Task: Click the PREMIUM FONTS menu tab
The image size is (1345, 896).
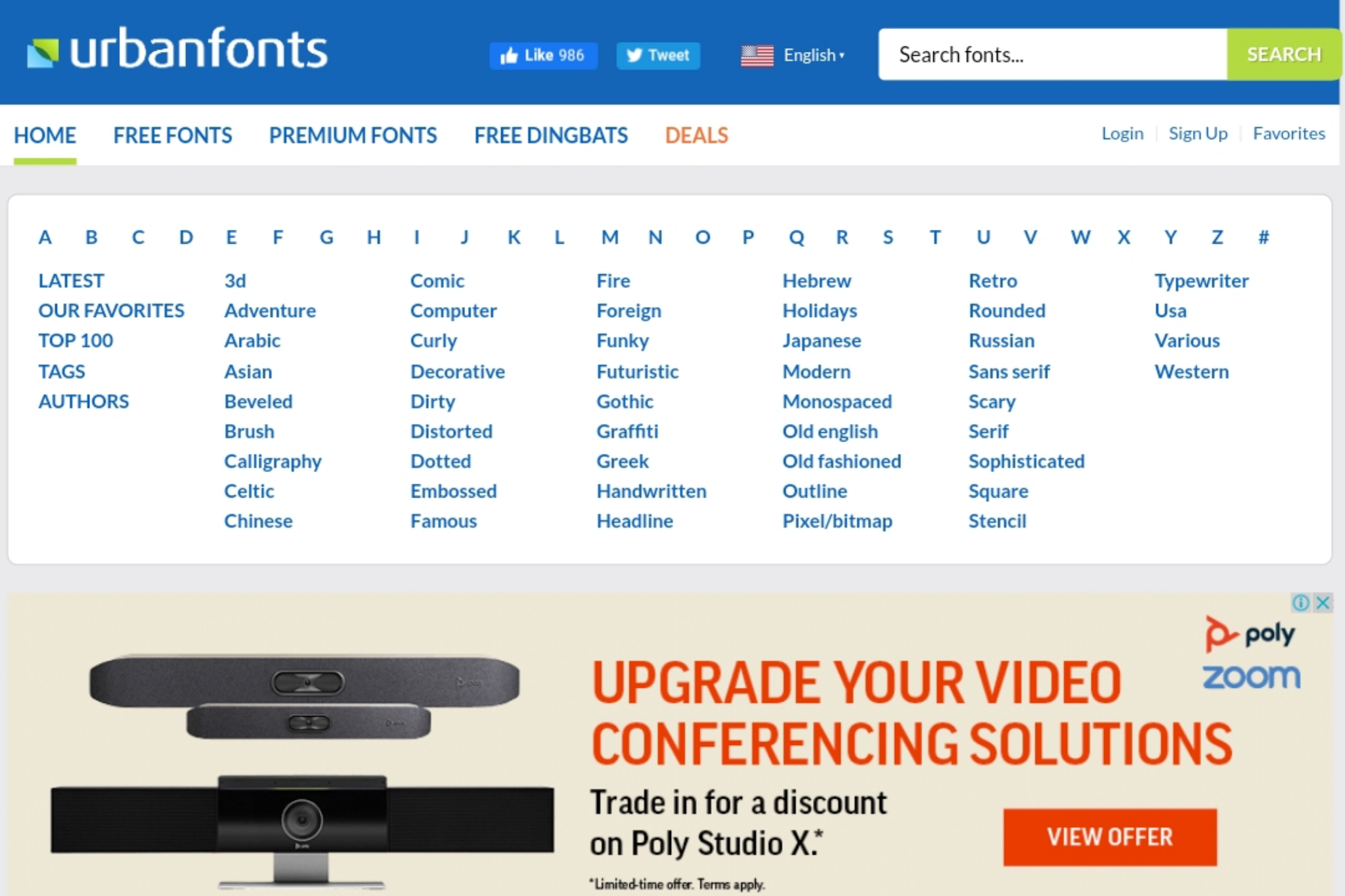Action: [x=353, y=133]
